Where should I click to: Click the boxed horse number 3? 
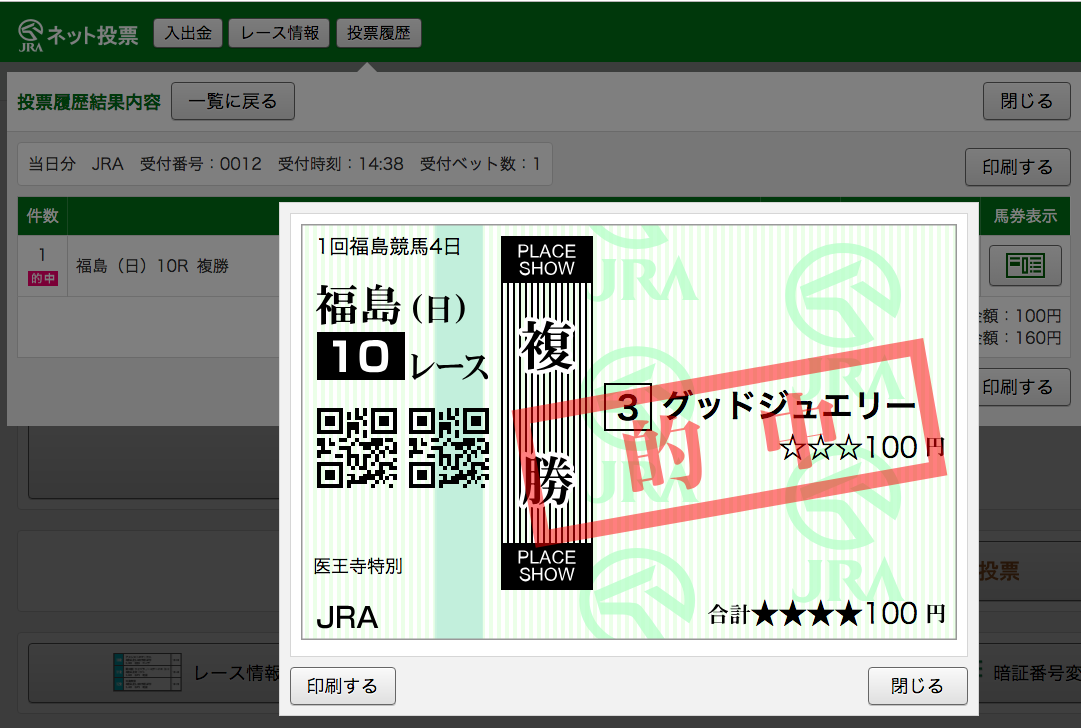pos(627,407)
